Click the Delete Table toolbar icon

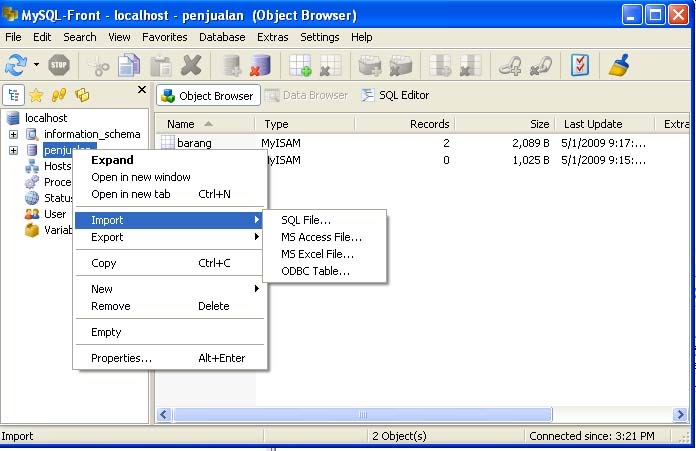click(331, 66)
